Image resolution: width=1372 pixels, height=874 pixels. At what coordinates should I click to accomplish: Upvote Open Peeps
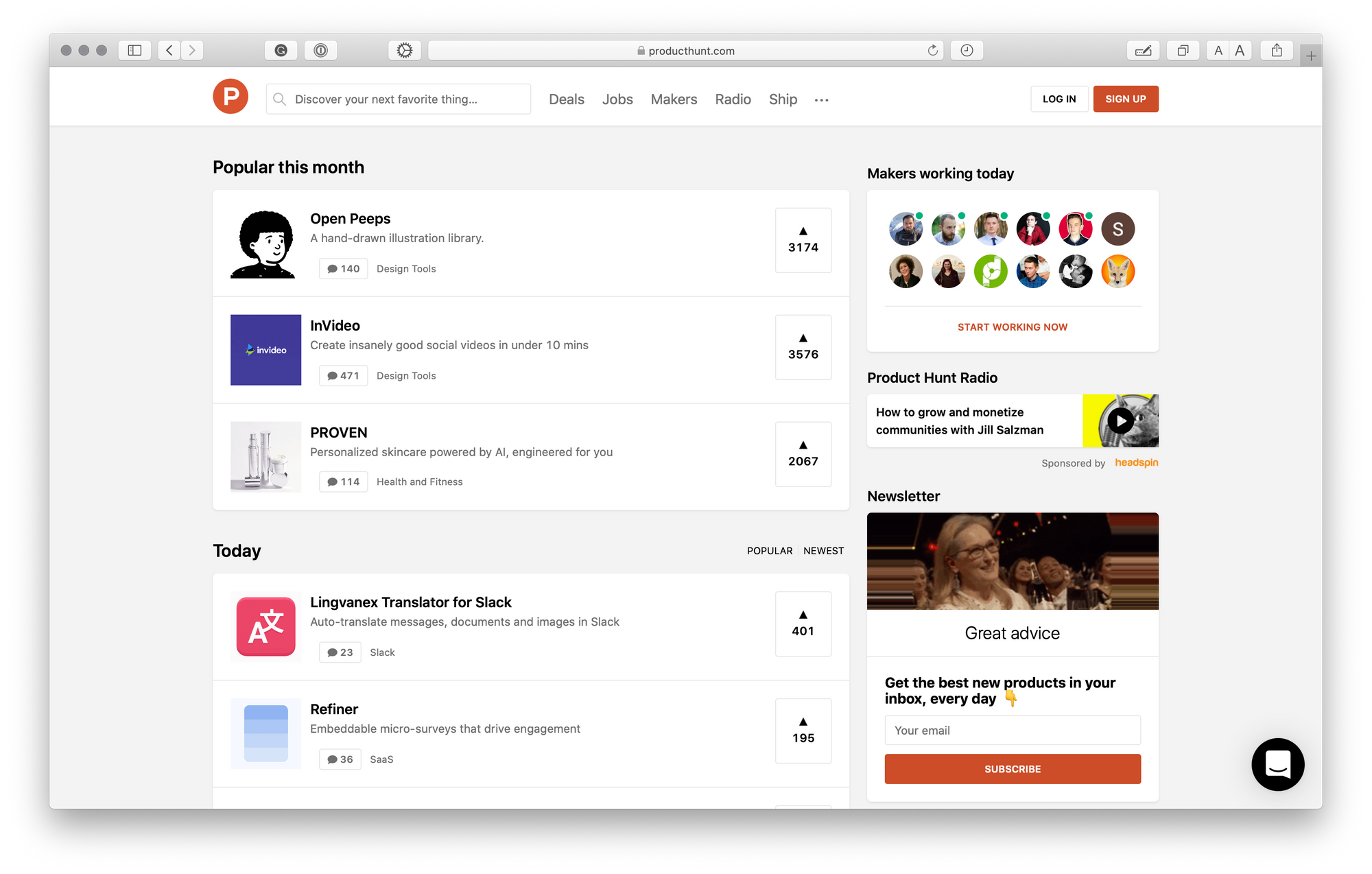[x=803, y=240]
